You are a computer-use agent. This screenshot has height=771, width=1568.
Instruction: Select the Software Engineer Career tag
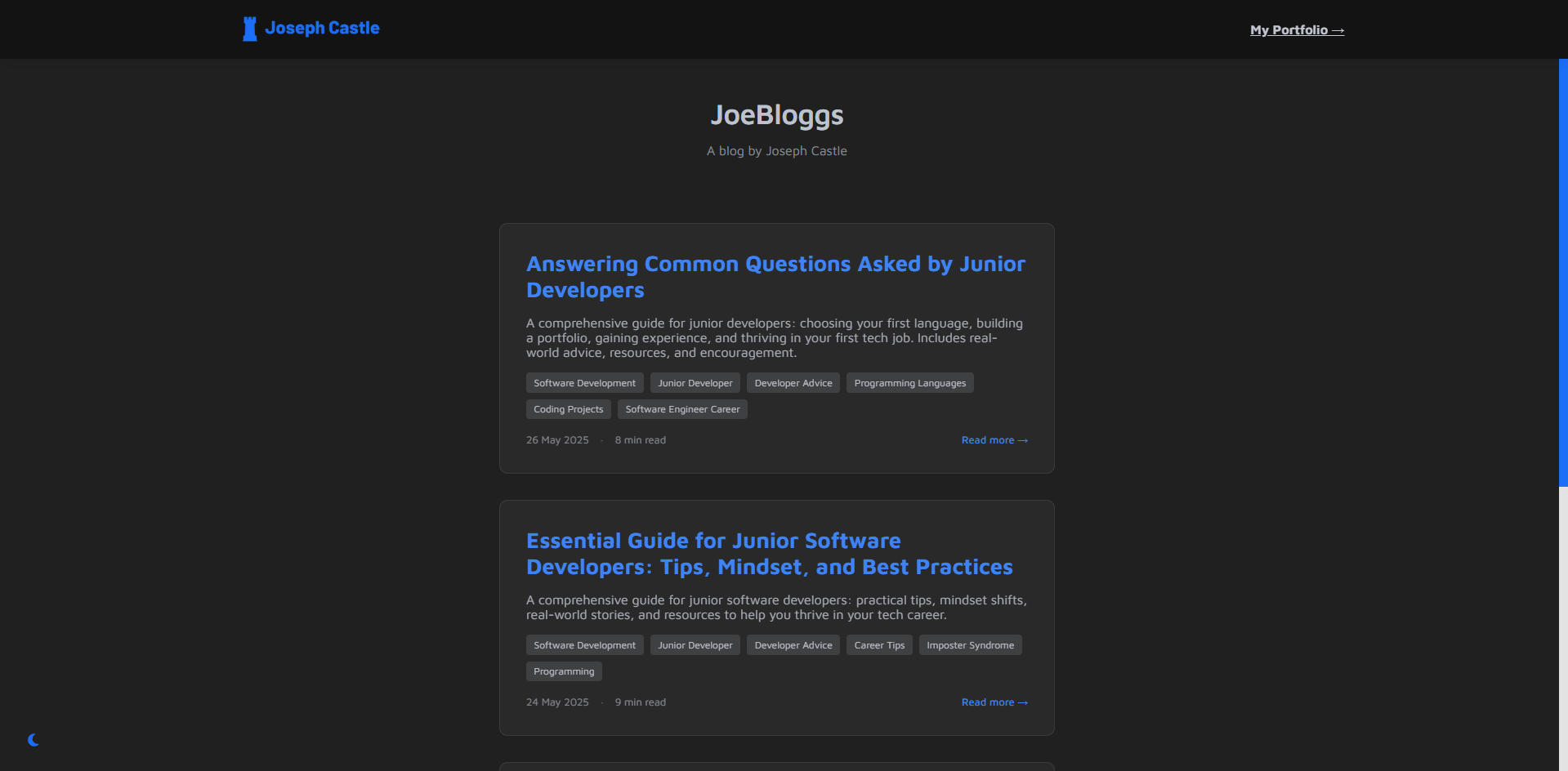pyautogui.click(x=682, y=408)
